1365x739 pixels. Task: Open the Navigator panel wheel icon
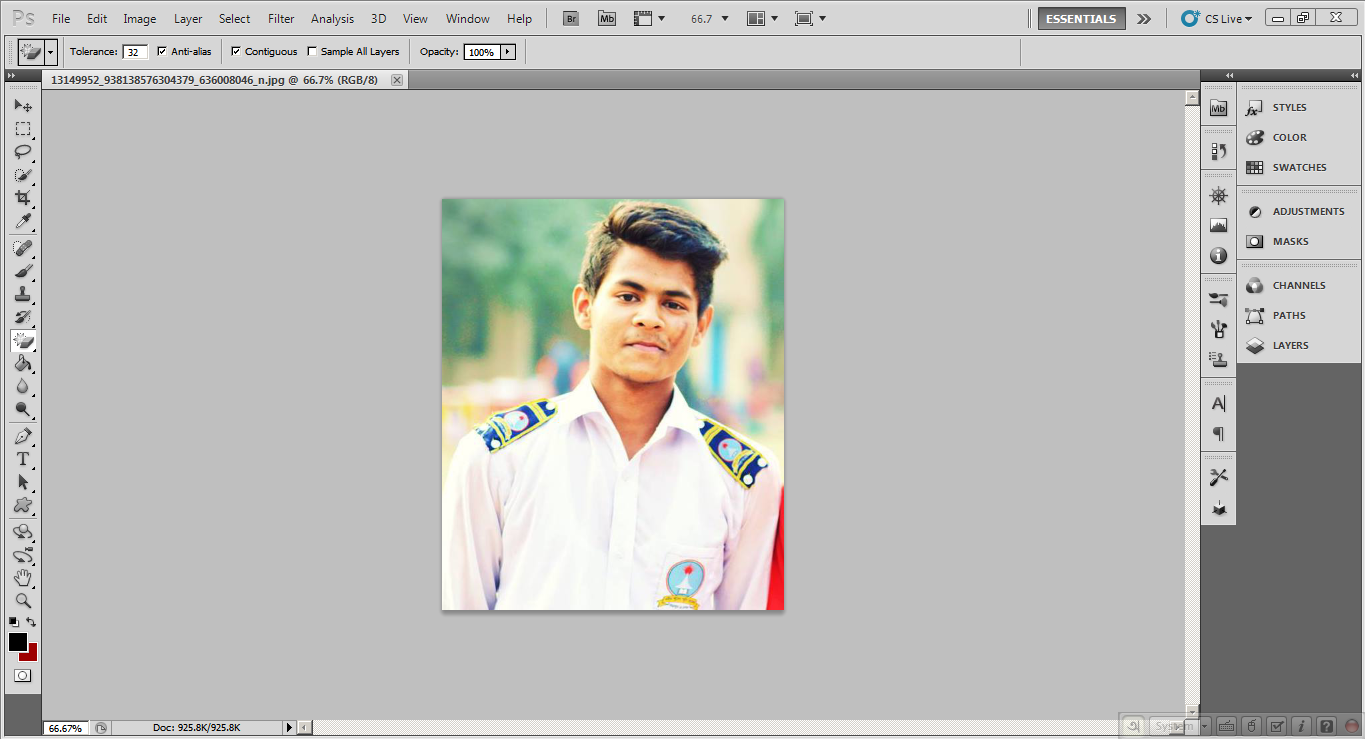tap(1218, 196)
